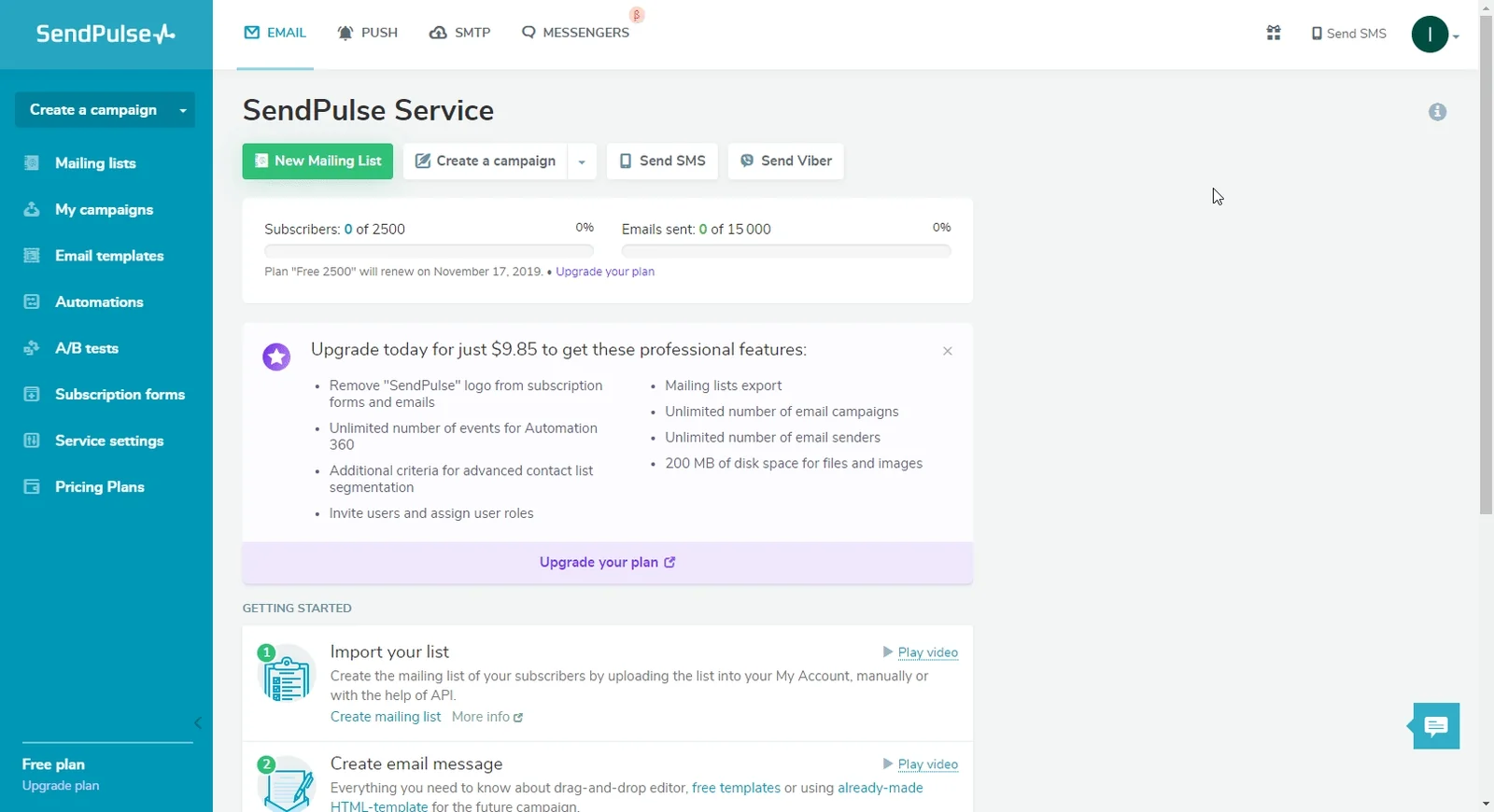
Task: View Pricing Plans
Action: pyautogui.click(x=100, y=487)
